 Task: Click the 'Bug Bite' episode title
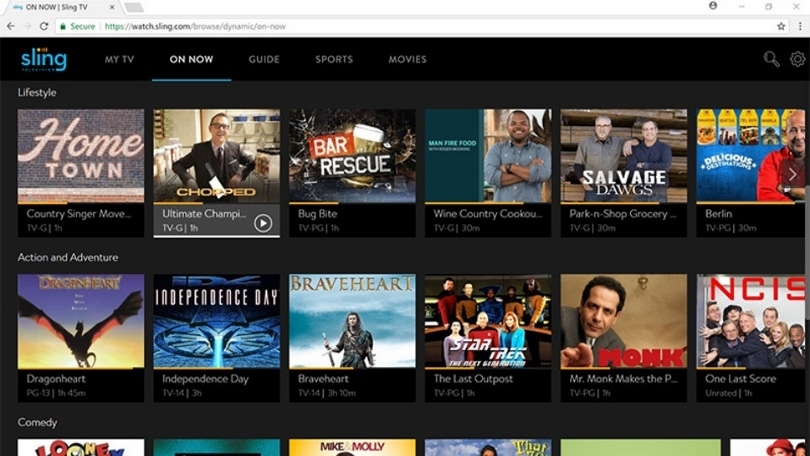coord(317,213)
